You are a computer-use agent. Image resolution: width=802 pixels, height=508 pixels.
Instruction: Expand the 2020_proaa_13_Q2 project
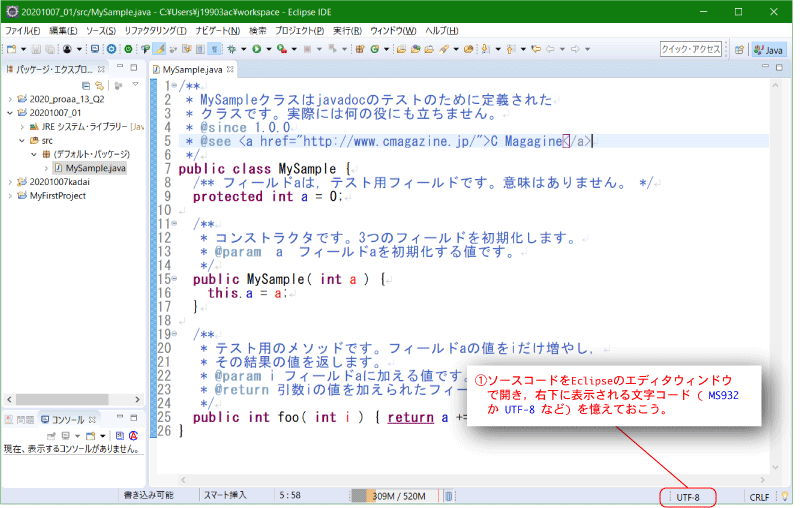(10, 99)
